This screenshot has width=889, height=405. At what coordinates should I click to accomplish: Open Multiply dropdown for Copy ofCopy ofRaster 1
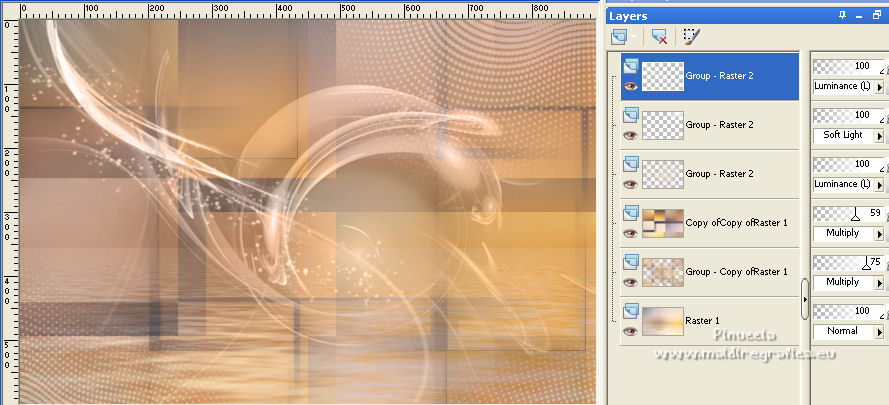(x=880, y=233)
